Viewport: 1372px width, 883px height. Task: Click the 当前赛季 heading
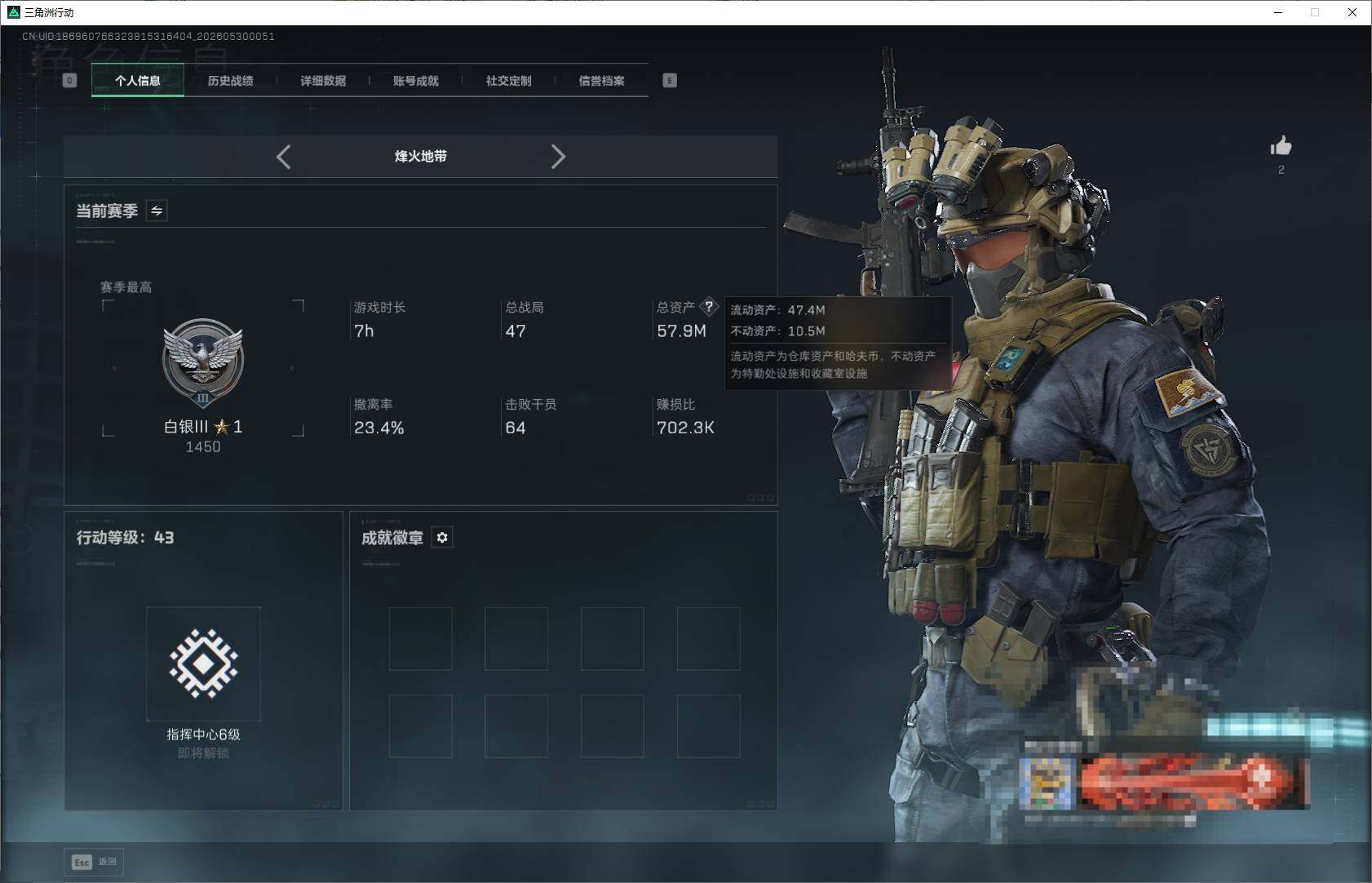point(107,211)
